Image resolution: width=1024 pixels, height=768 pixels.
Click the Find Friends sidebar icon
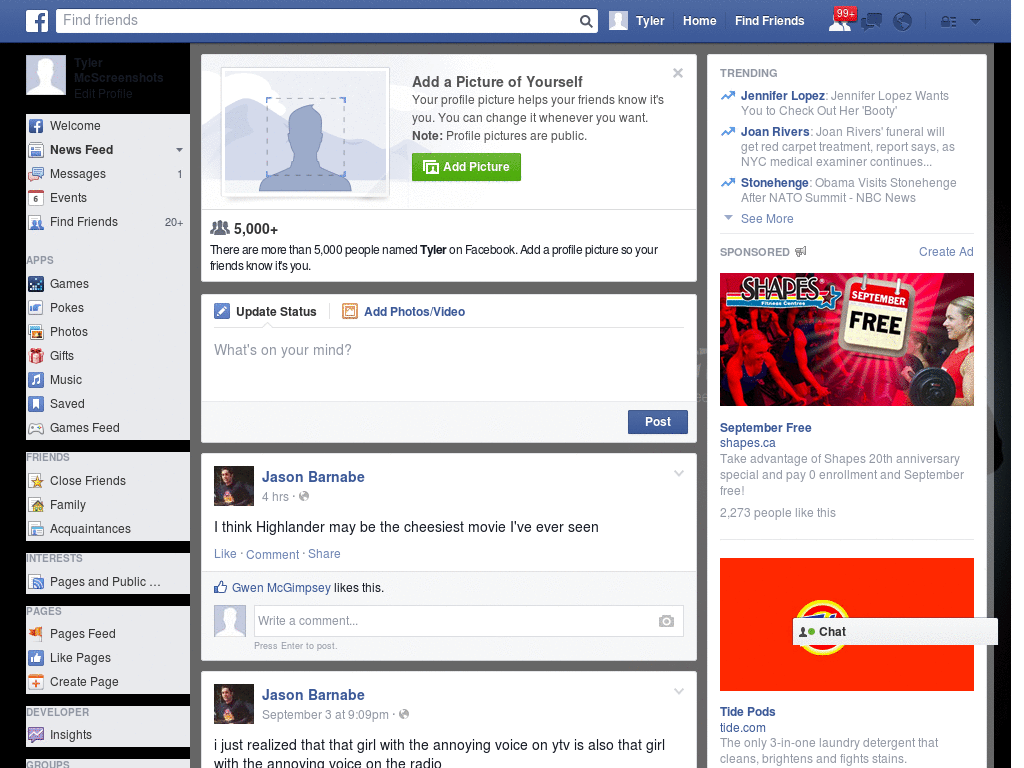click(x=37, y=222)
